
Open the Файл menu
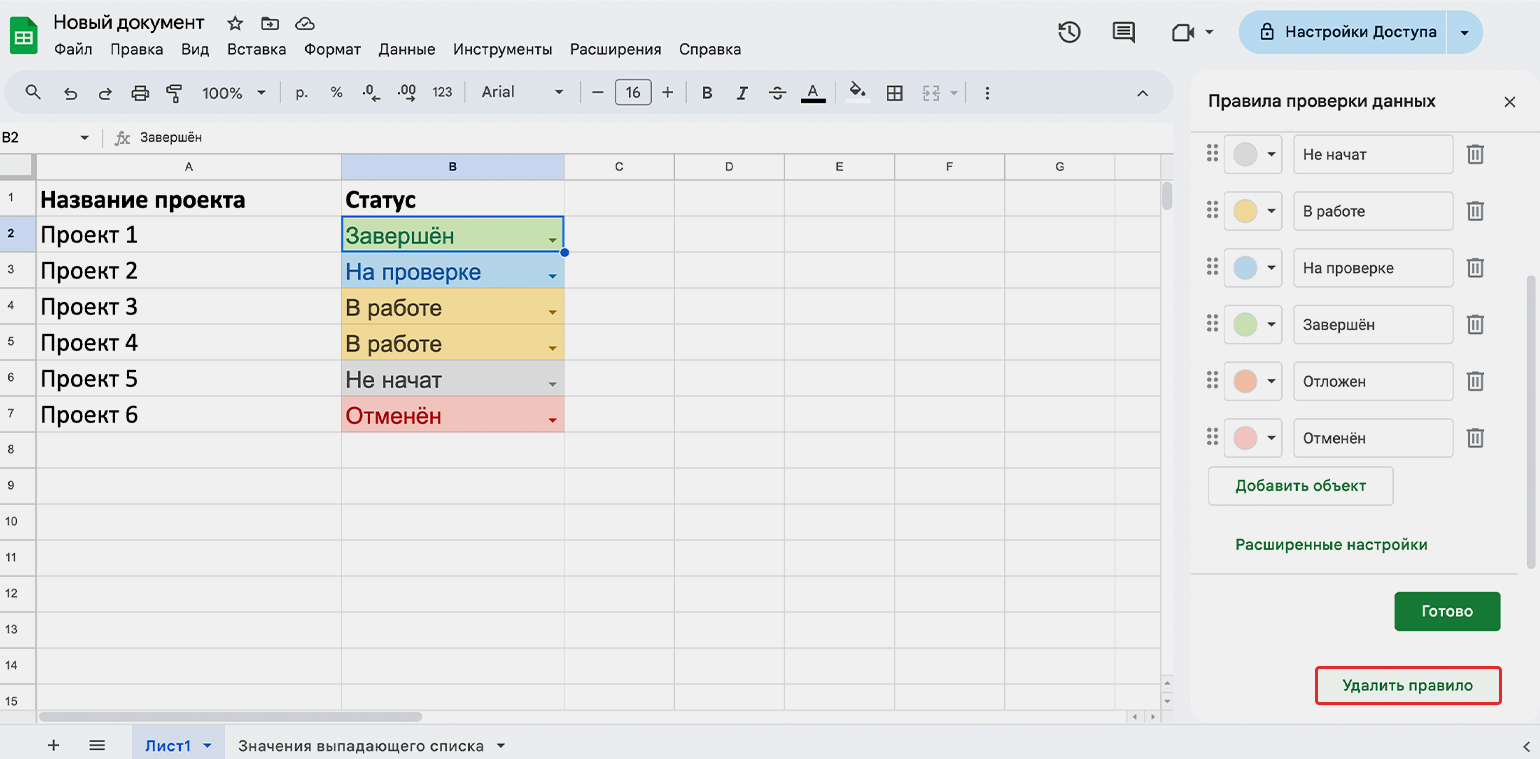tap(73, 49)
